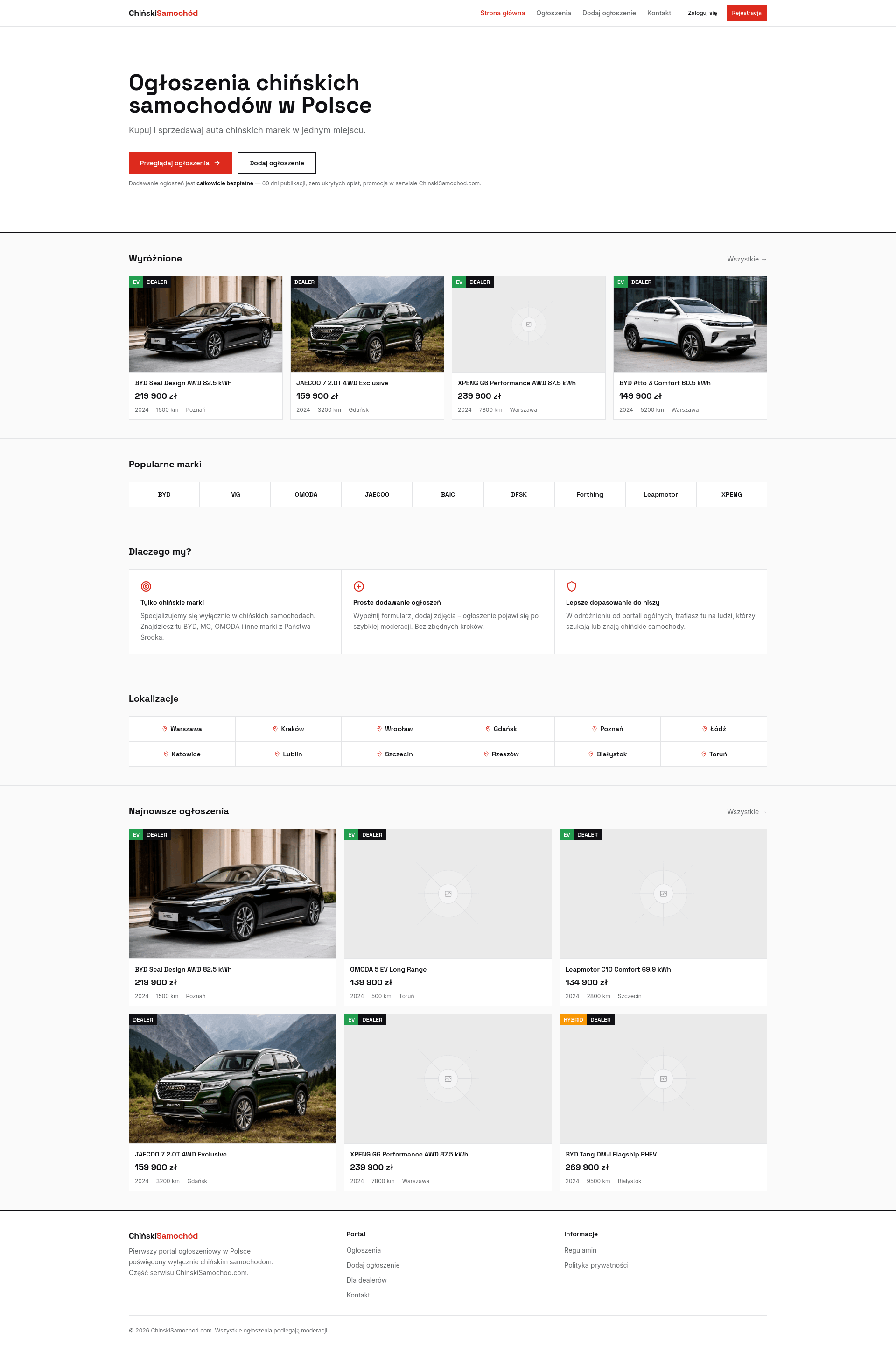This screenshot has width=896, height=1353.
Task: Open 'Wszystkie →' link next to Wyróżnione
Action: [746, 259]
